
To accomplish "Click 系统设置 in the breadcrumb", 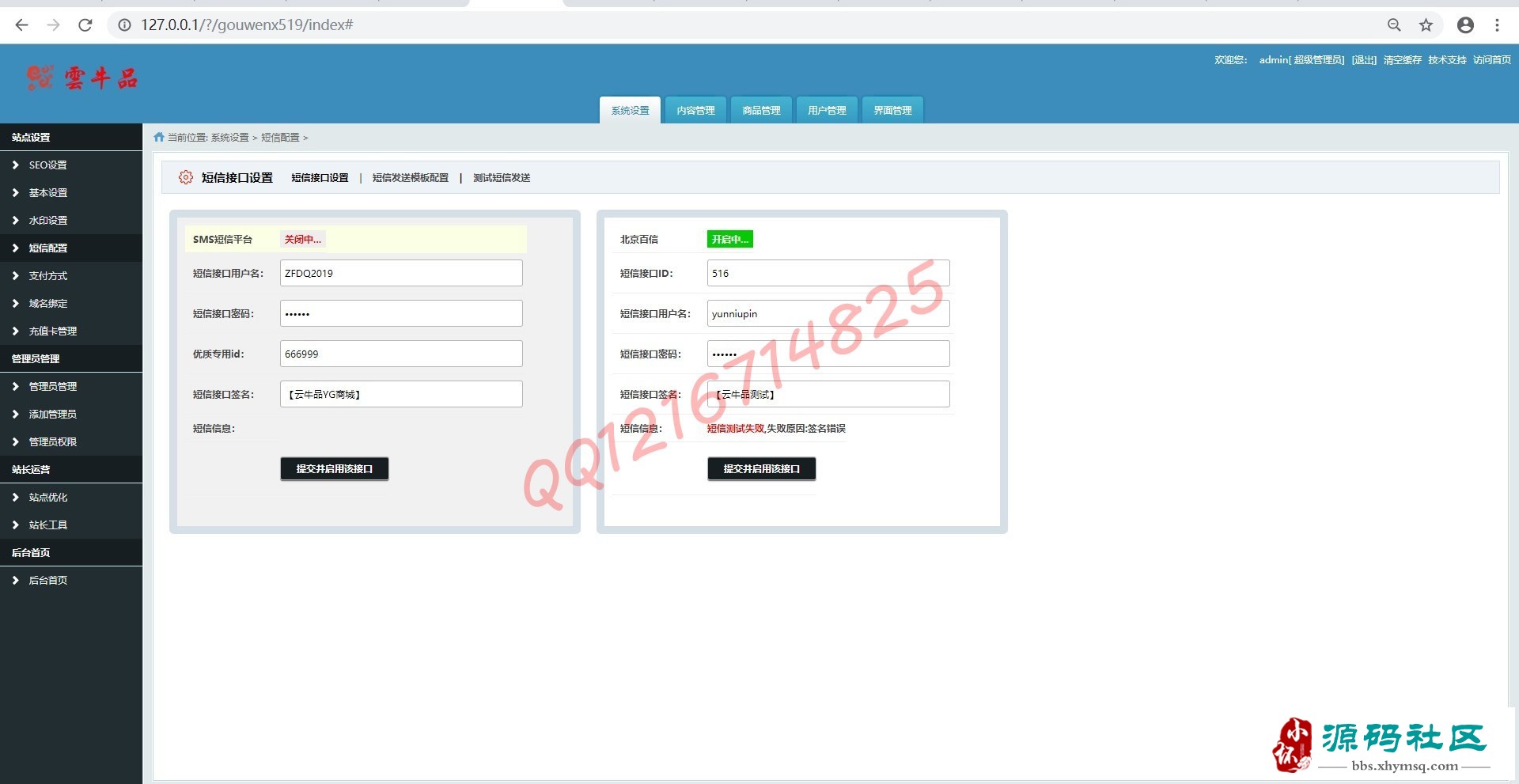I will click(x=229, y=138).
